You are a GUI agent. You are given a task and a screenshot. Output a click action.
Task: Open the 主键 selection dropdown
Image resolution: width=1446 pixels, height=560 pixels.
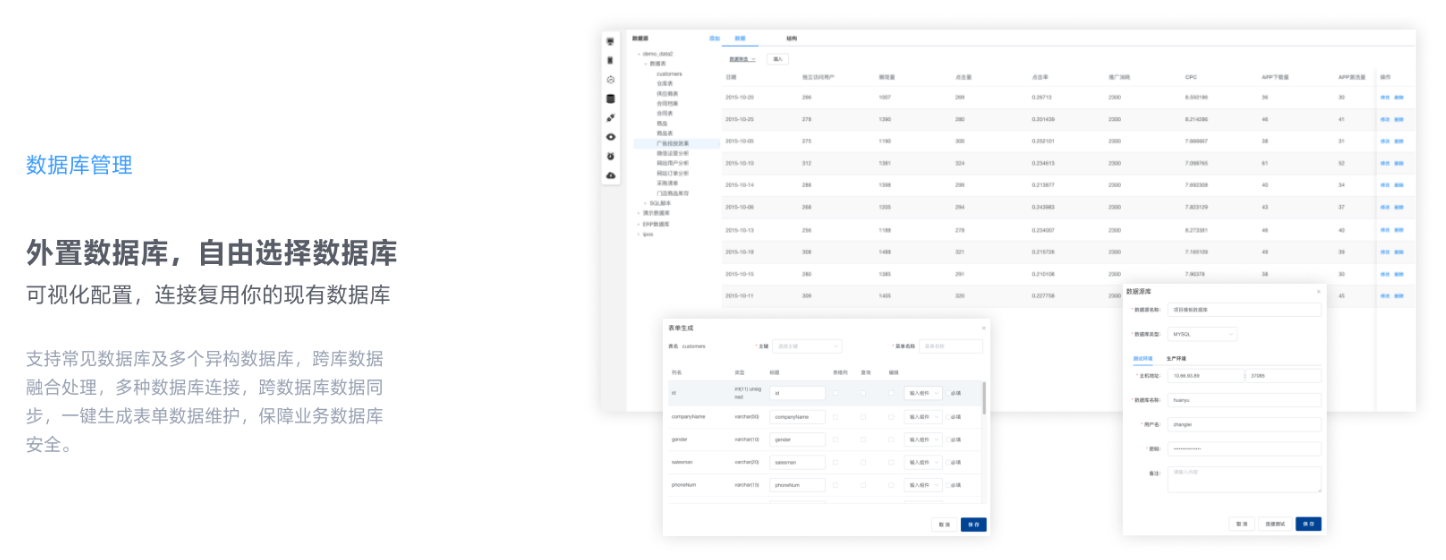click(807, 346)
